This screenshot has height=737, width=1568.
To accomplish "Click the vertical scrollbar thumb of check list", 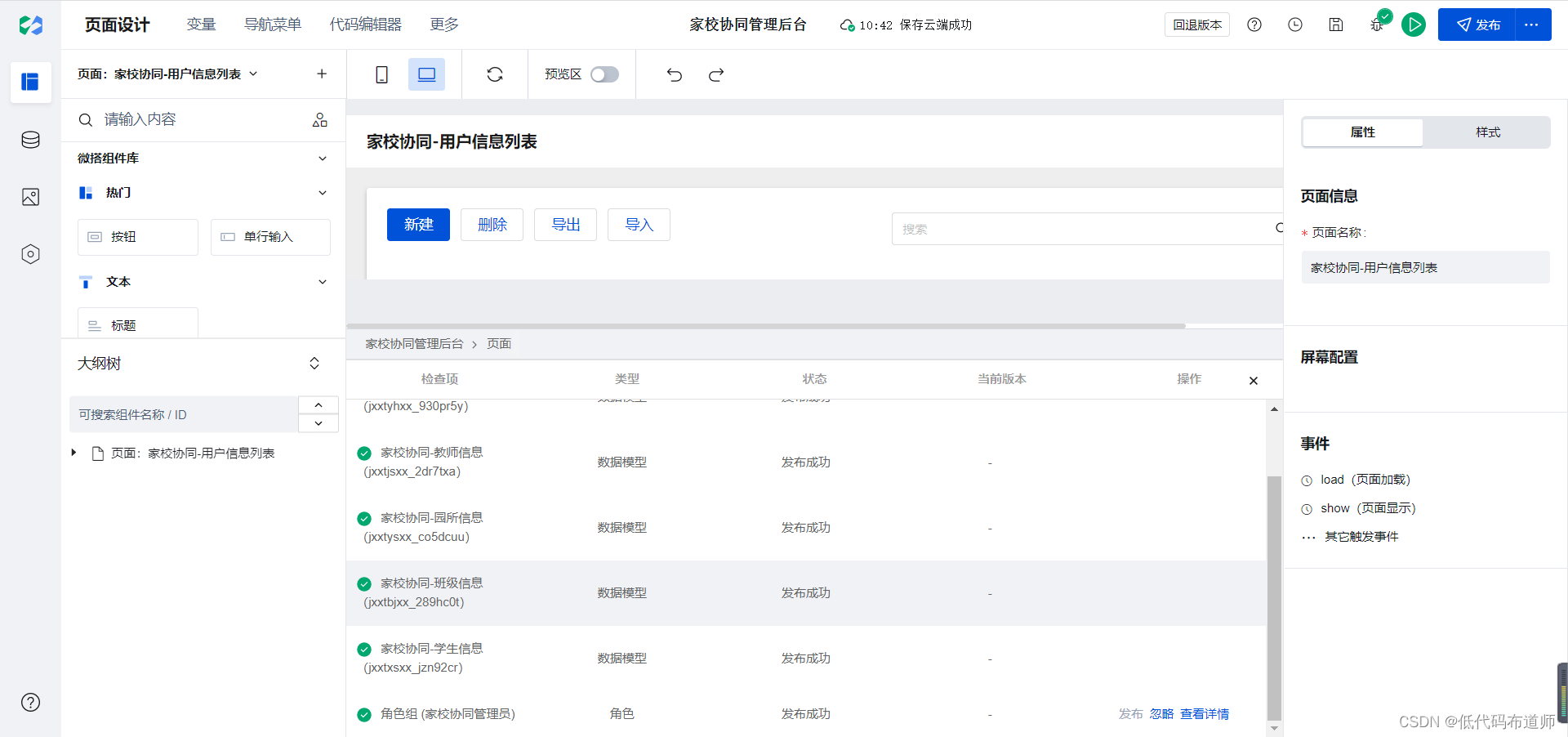I will (1274, 598).
